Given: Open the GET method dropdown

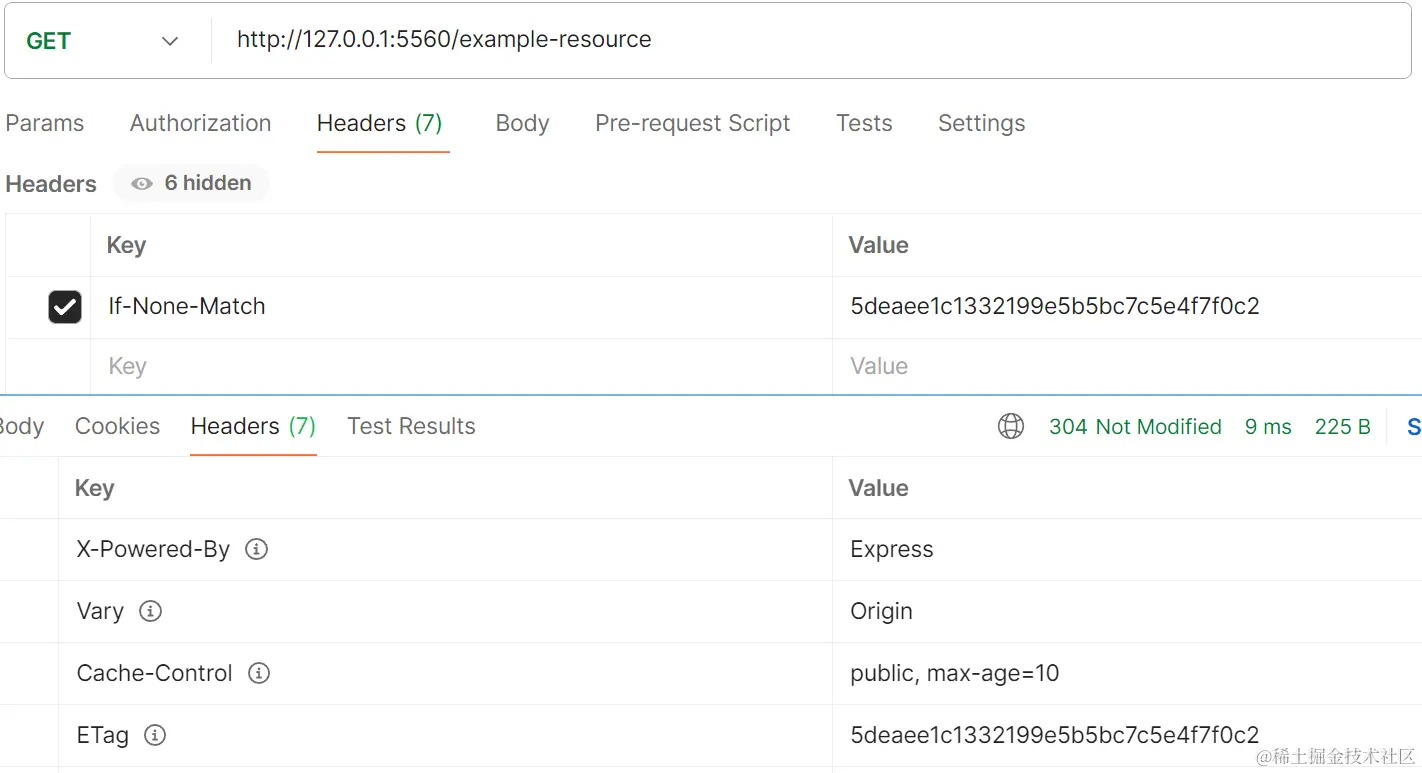Looking at the screenshot, I should pyautogui.click(x=105, y=41).
